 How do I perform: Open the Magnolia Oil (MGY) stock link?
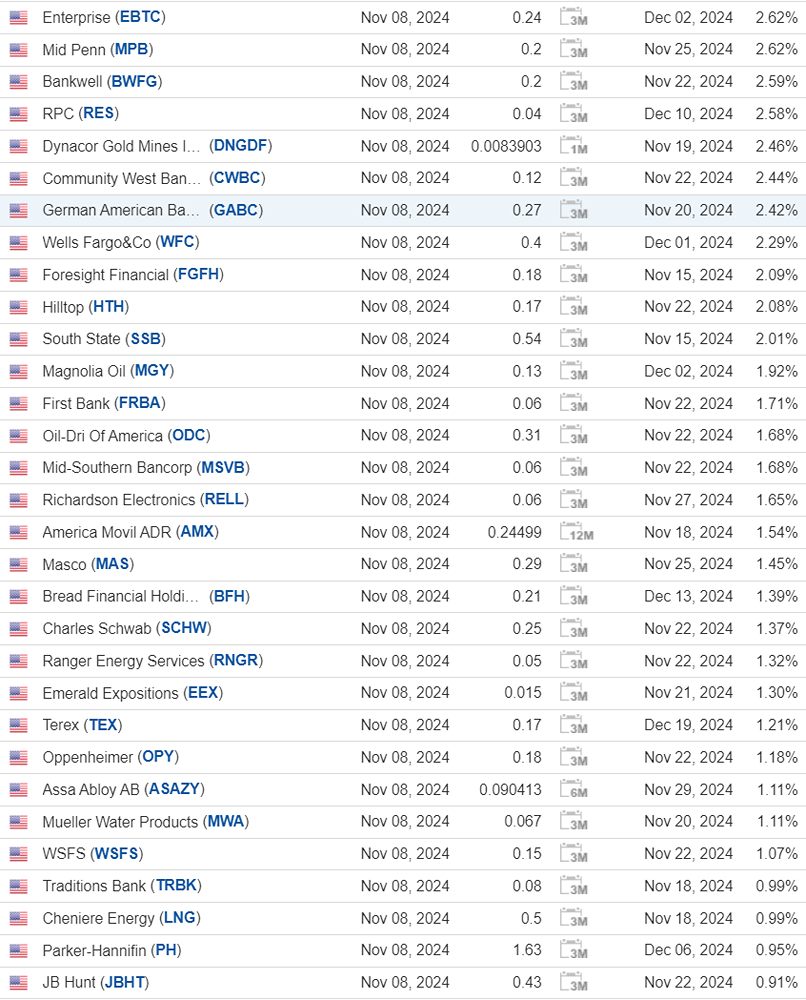[107, 371]
